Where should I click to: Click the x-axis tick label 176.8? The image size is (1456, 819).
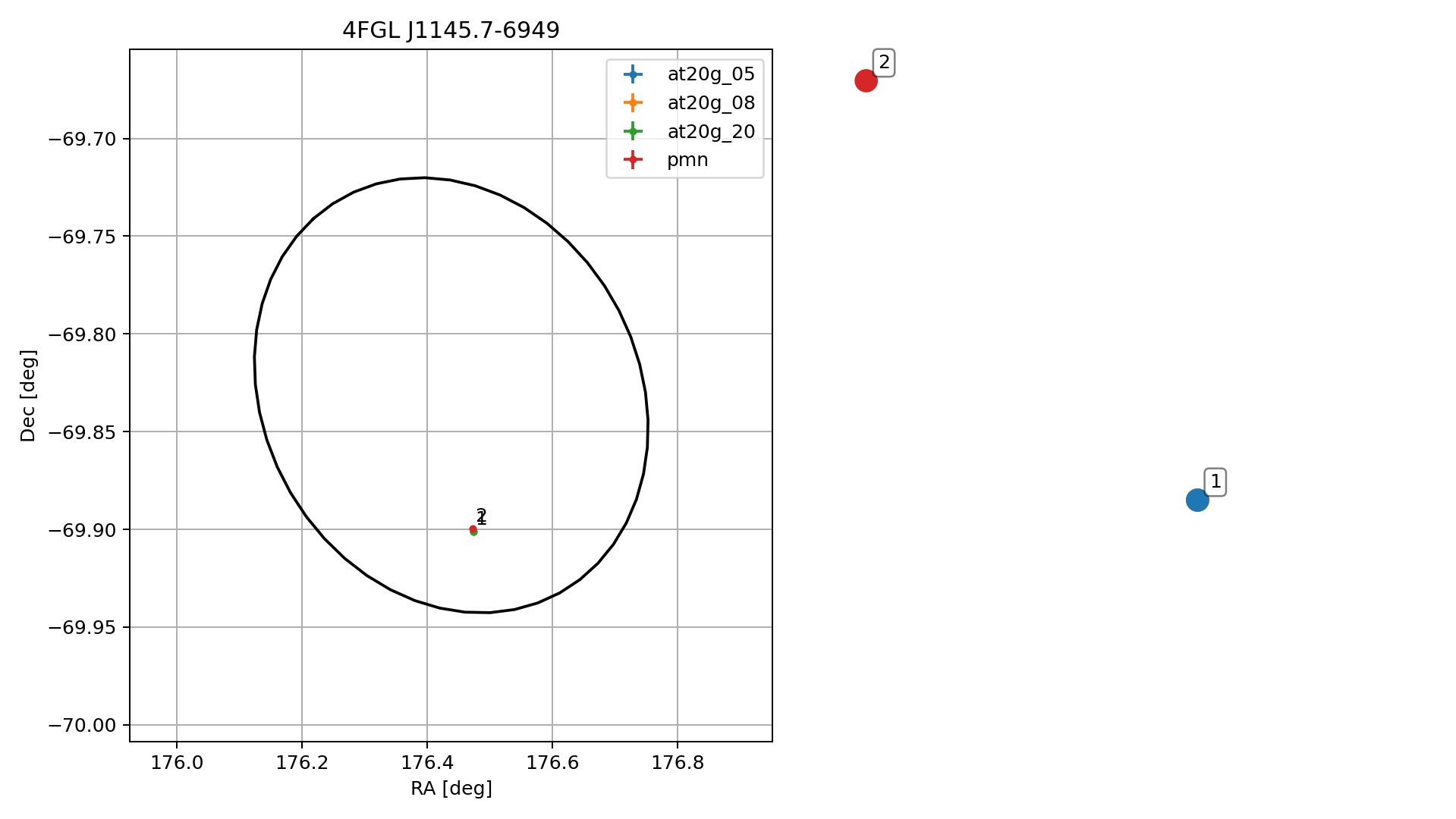[678, 763]
